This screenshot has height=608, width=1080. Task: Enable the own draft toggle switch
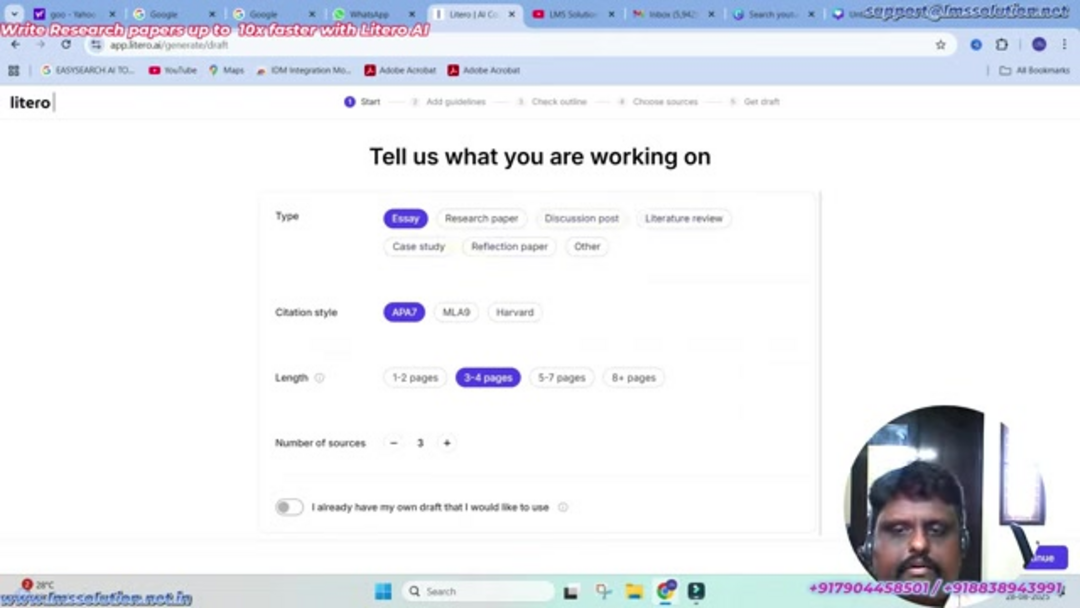click(x=289, y=507)
